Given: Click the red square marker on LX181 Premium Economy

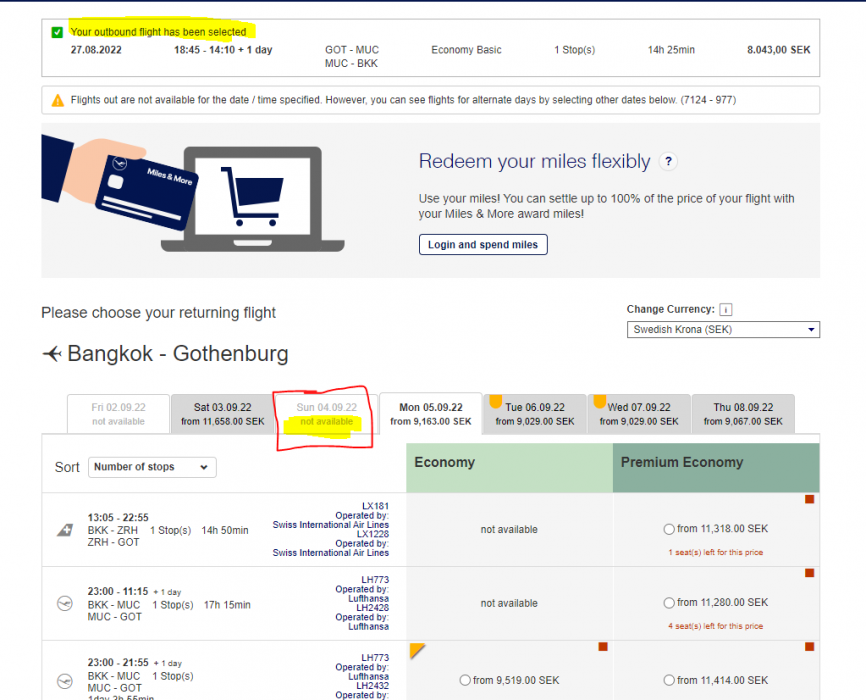Looking at the screenshot, I should (x=809, y=499).
